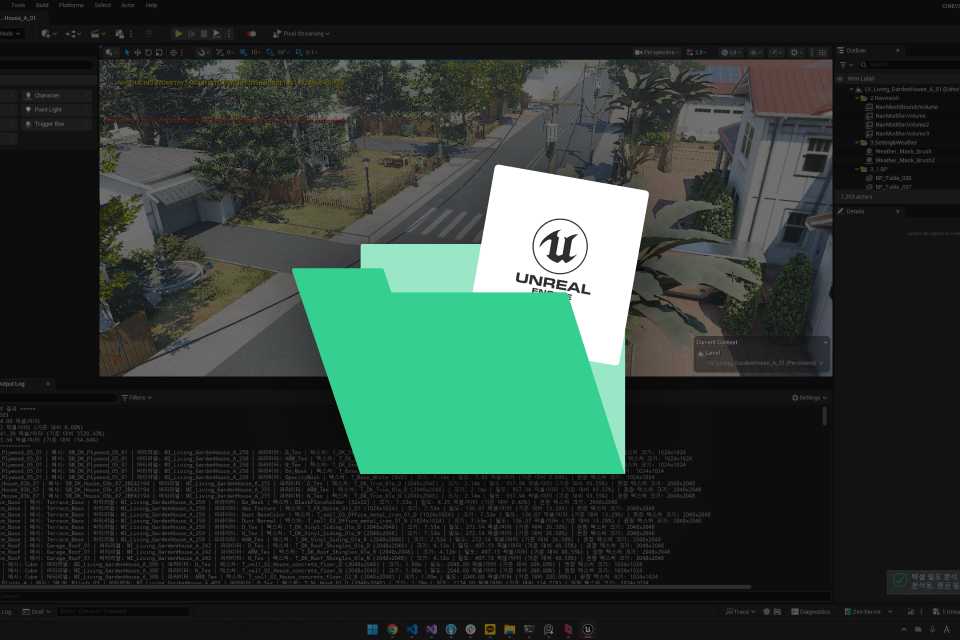Open the Cmd console type dropdown
Screen dimensions: 960x640
(x=36, y=611)
